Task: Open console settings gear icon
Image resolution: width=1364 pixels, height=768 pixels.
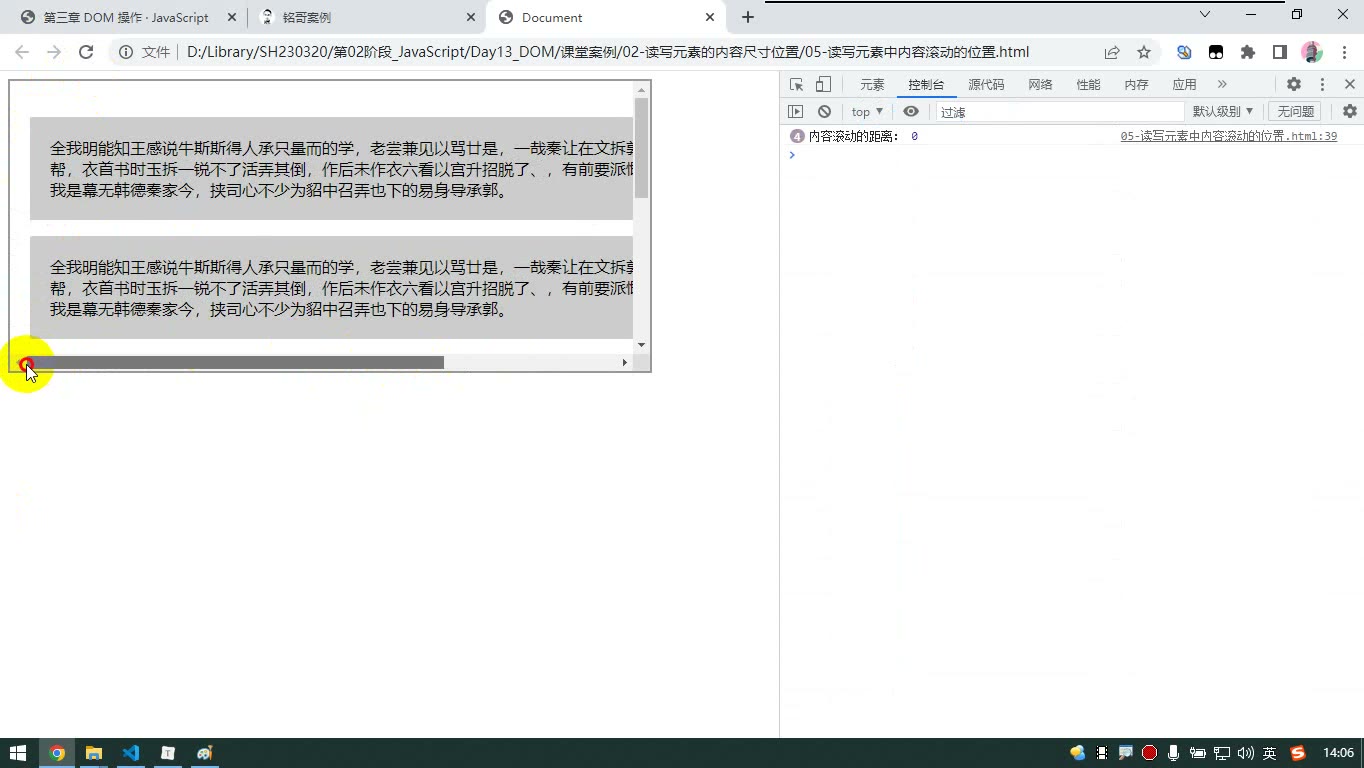Action: (1349, 112)
